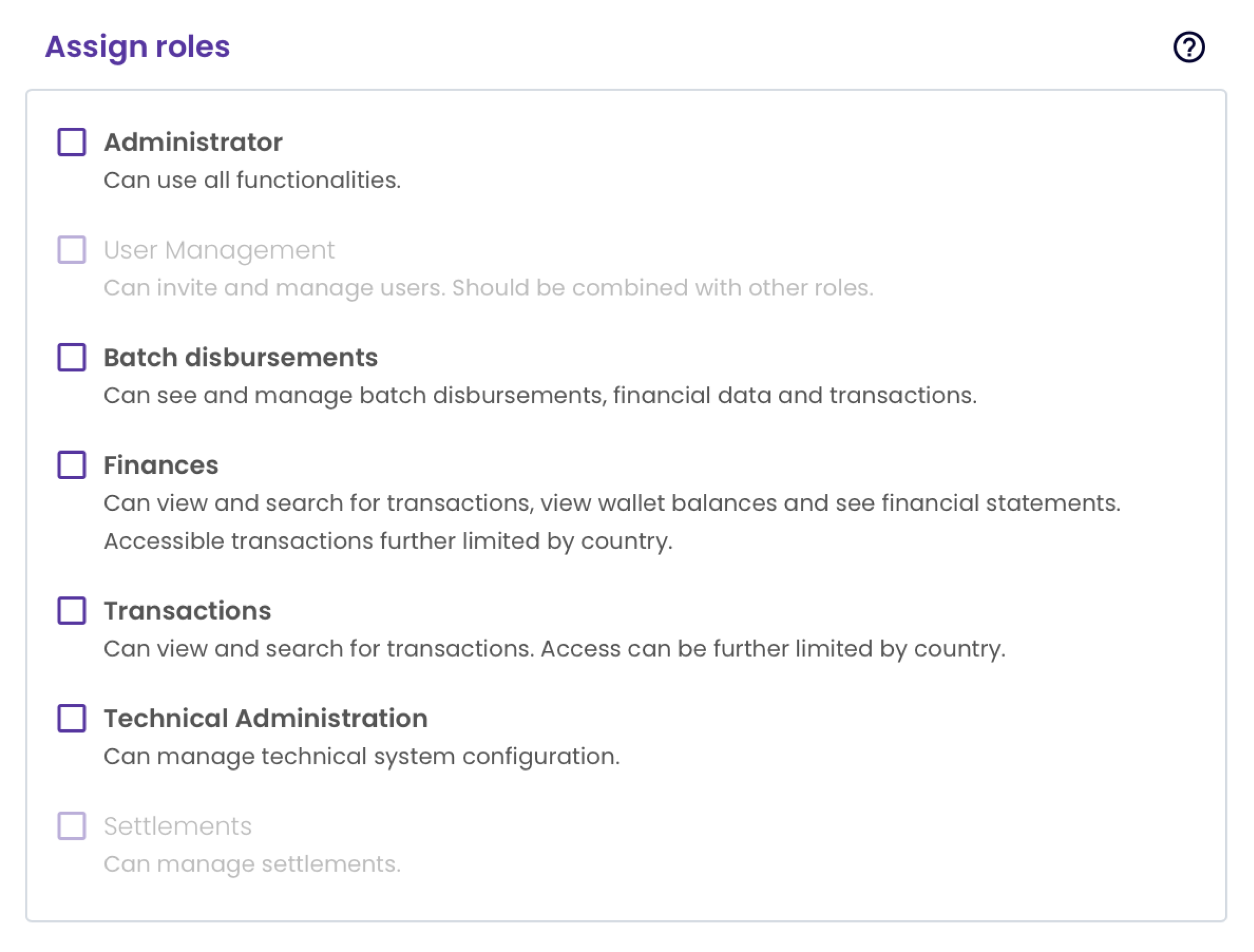
Task: Click the "Can manage technical system configuration" text
Action: [x=362, y=757]
